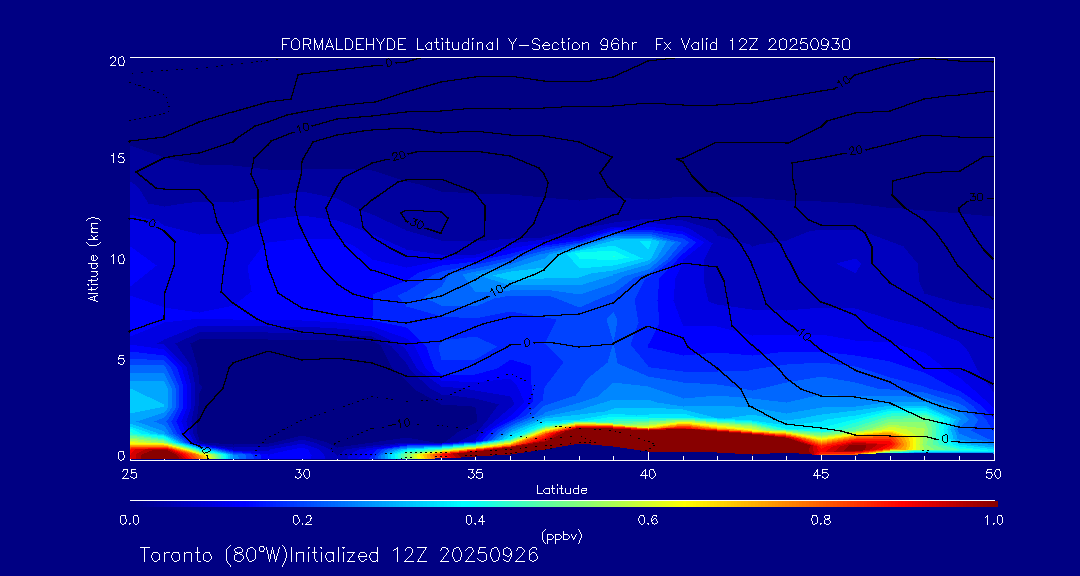Click the altitude 5 tick label
This screenshot has width=1080, height=576.
[x=119, y=358]
